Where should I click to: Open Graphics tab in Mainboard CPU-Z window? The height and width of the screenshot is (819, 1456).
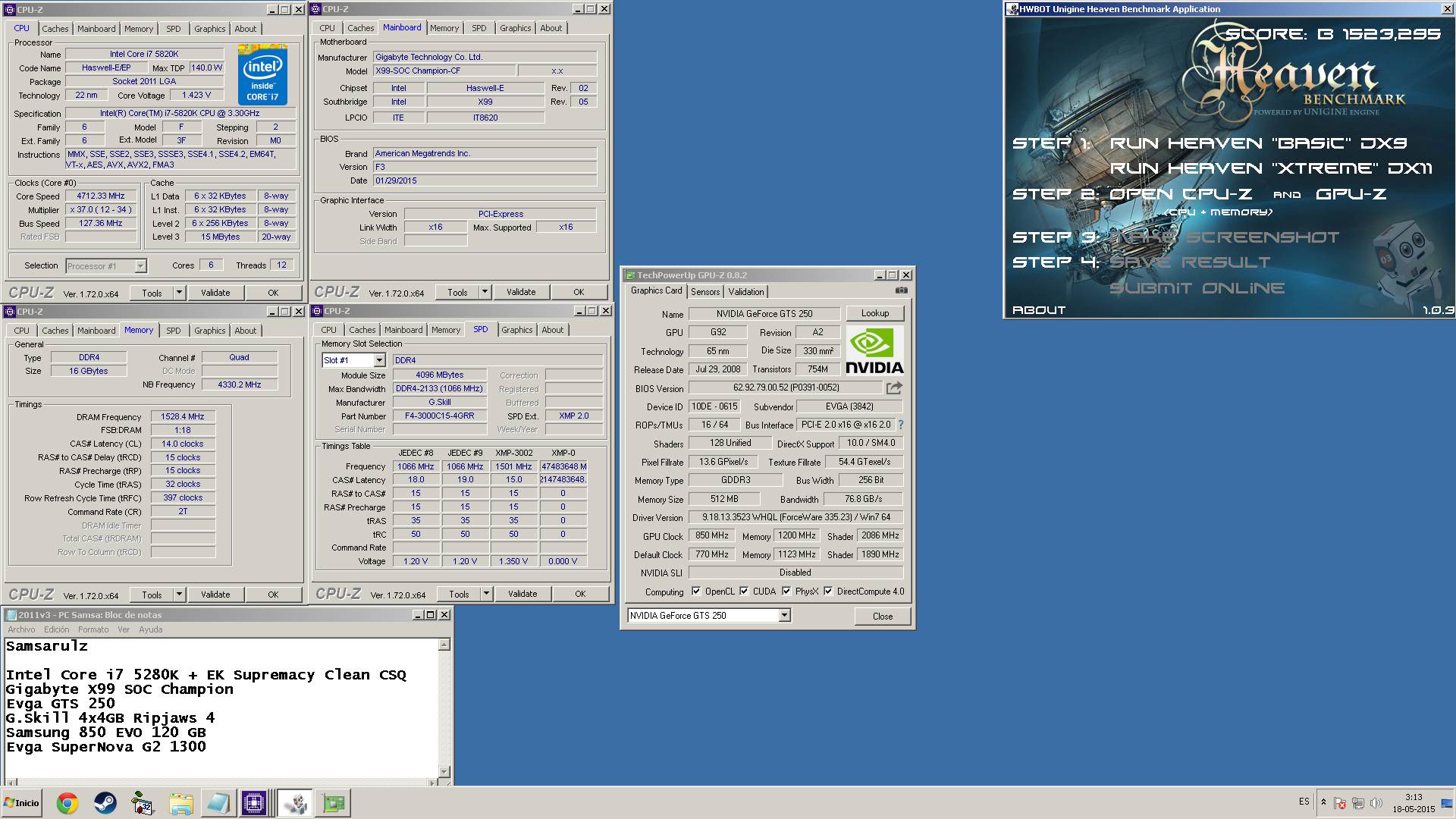[x=515, y=28]
